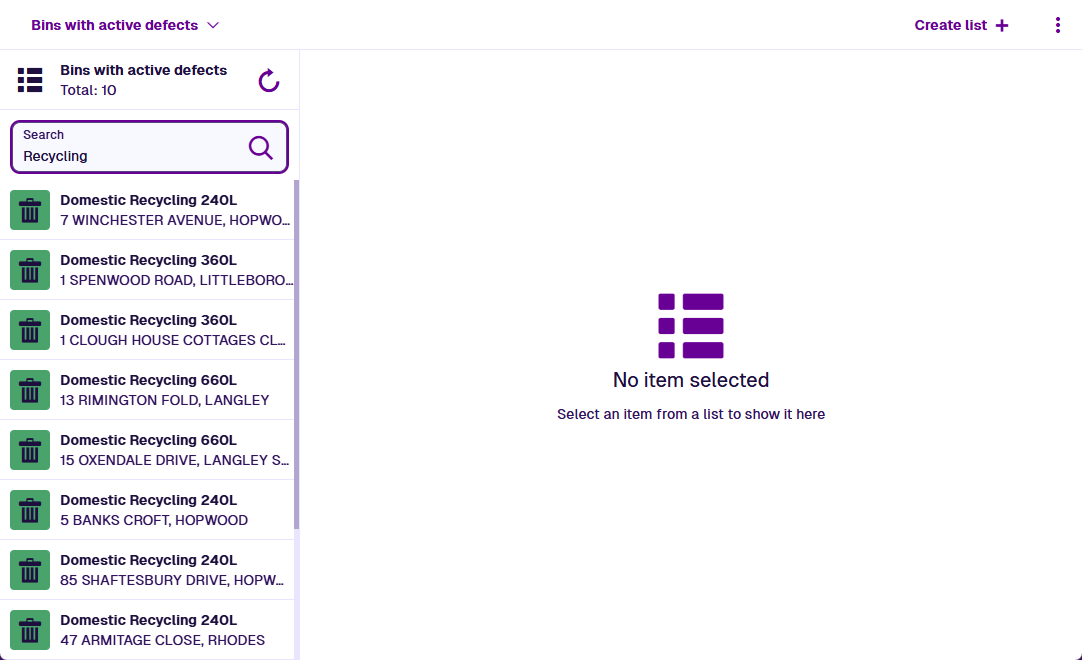Click the large No item selected placeholder icon
This screenshot has height=660, width=1082.
690,325
